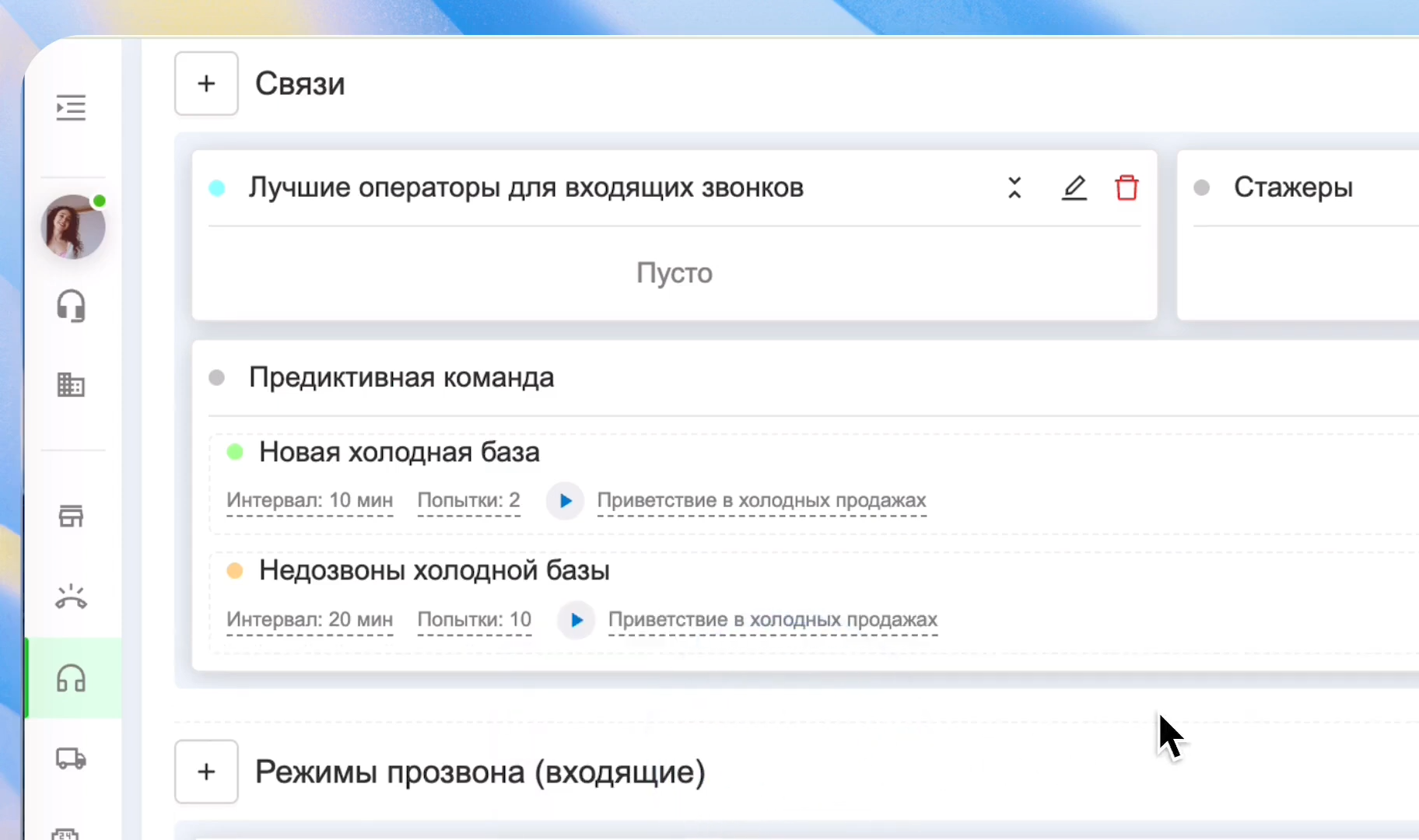Screen dimensions: 1419x840
Task: Click the Связи section heading
Action: click(300, 83)
